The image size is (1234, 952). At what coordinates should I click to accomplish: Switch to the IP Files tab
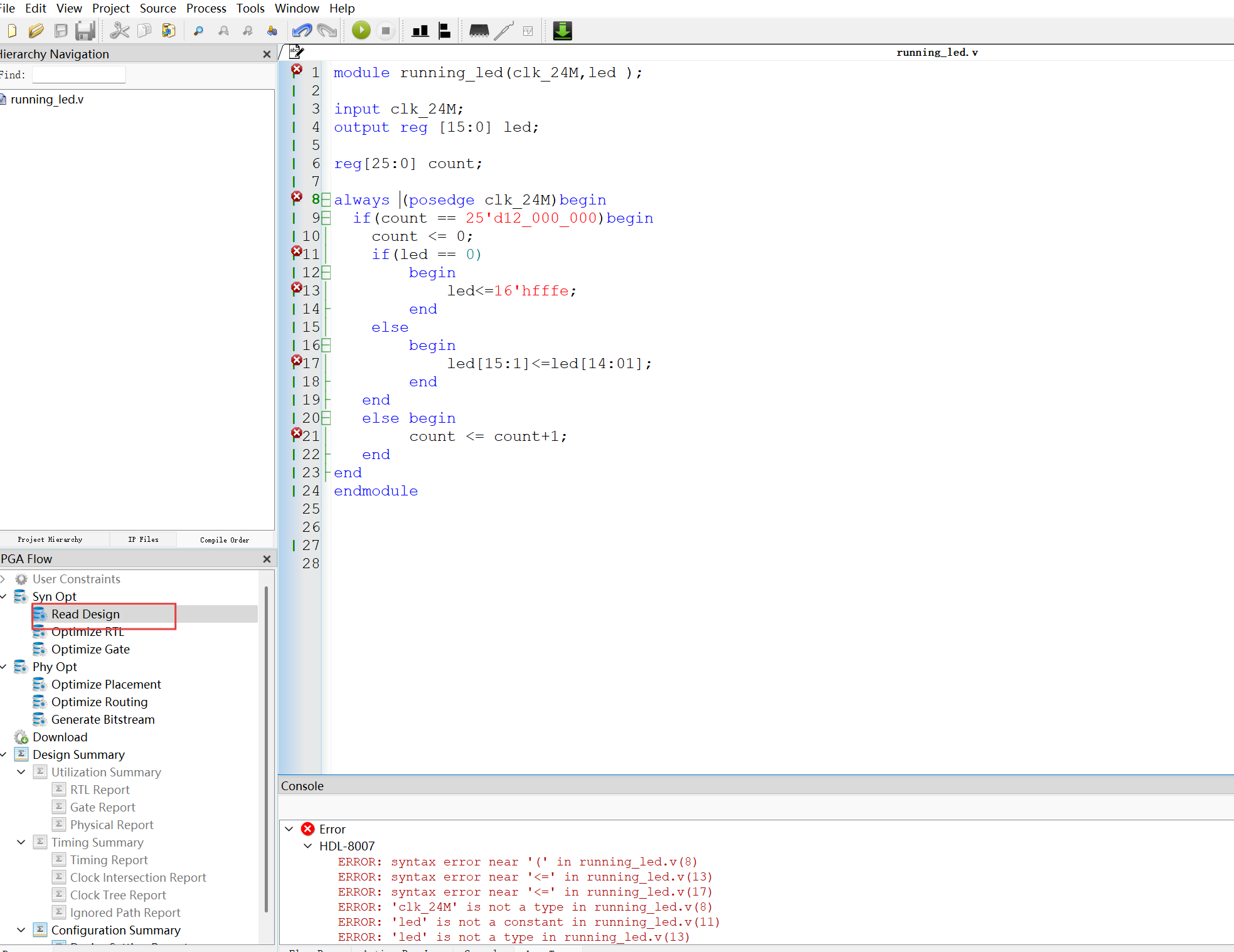pos(143,539)
